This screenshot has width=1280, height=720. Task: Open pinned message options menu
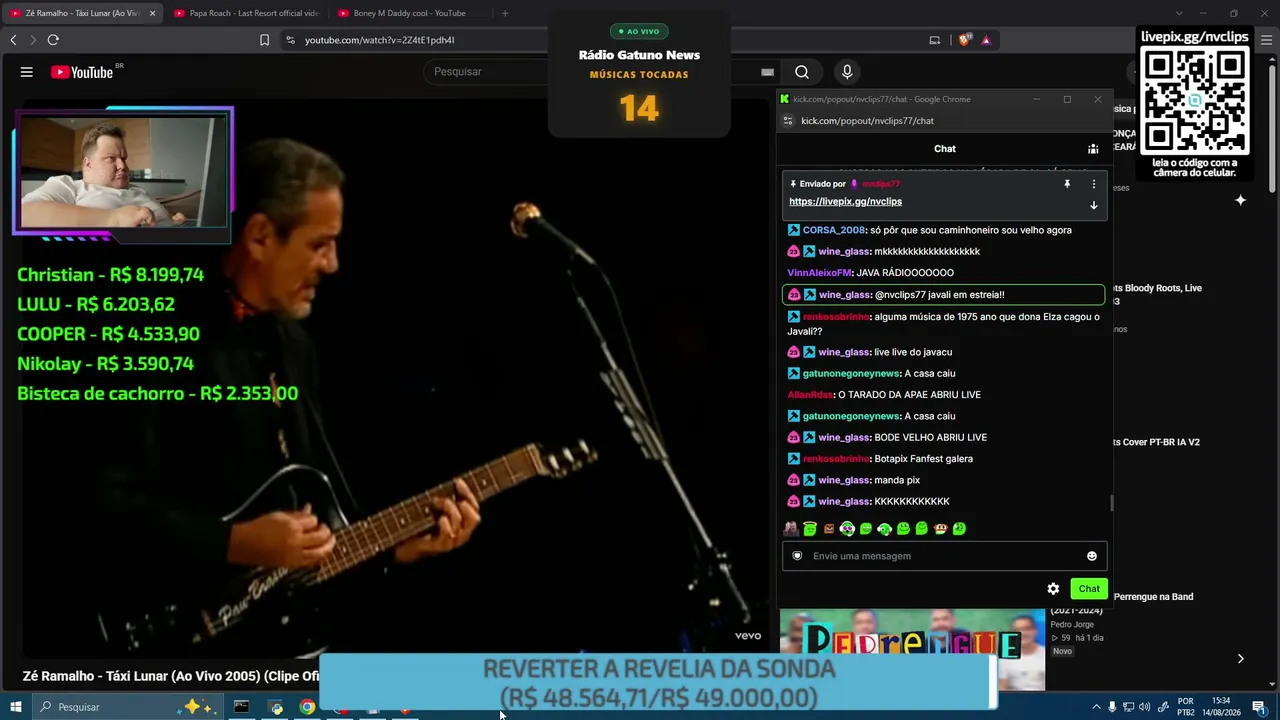(1093, 184)
